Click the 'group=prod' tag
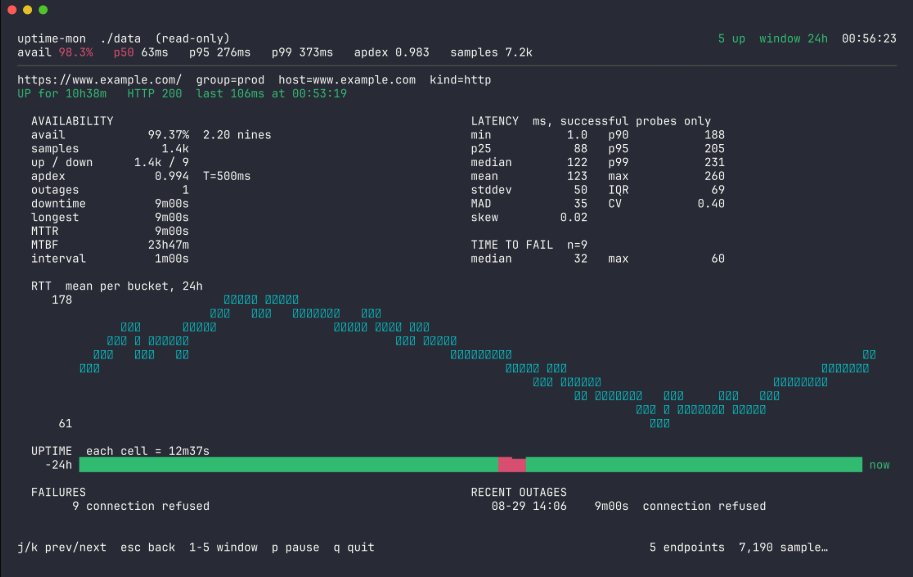Screen dimensions: 913x577 [230, 80]
